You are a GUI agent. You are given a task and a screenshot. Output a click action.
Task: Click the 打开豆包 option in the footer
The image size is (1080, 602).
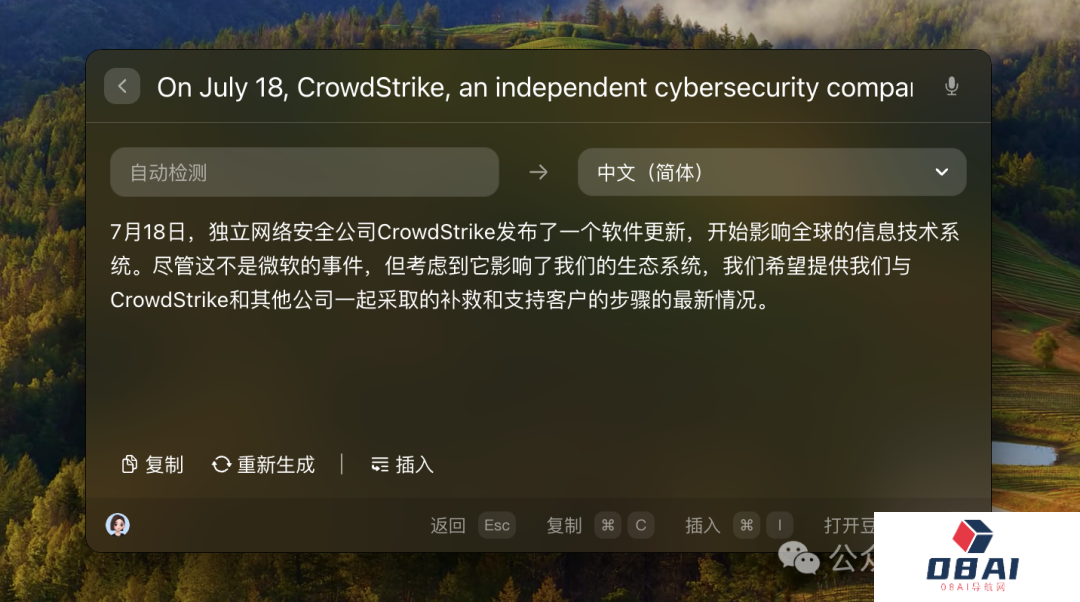tap(849, 525)
